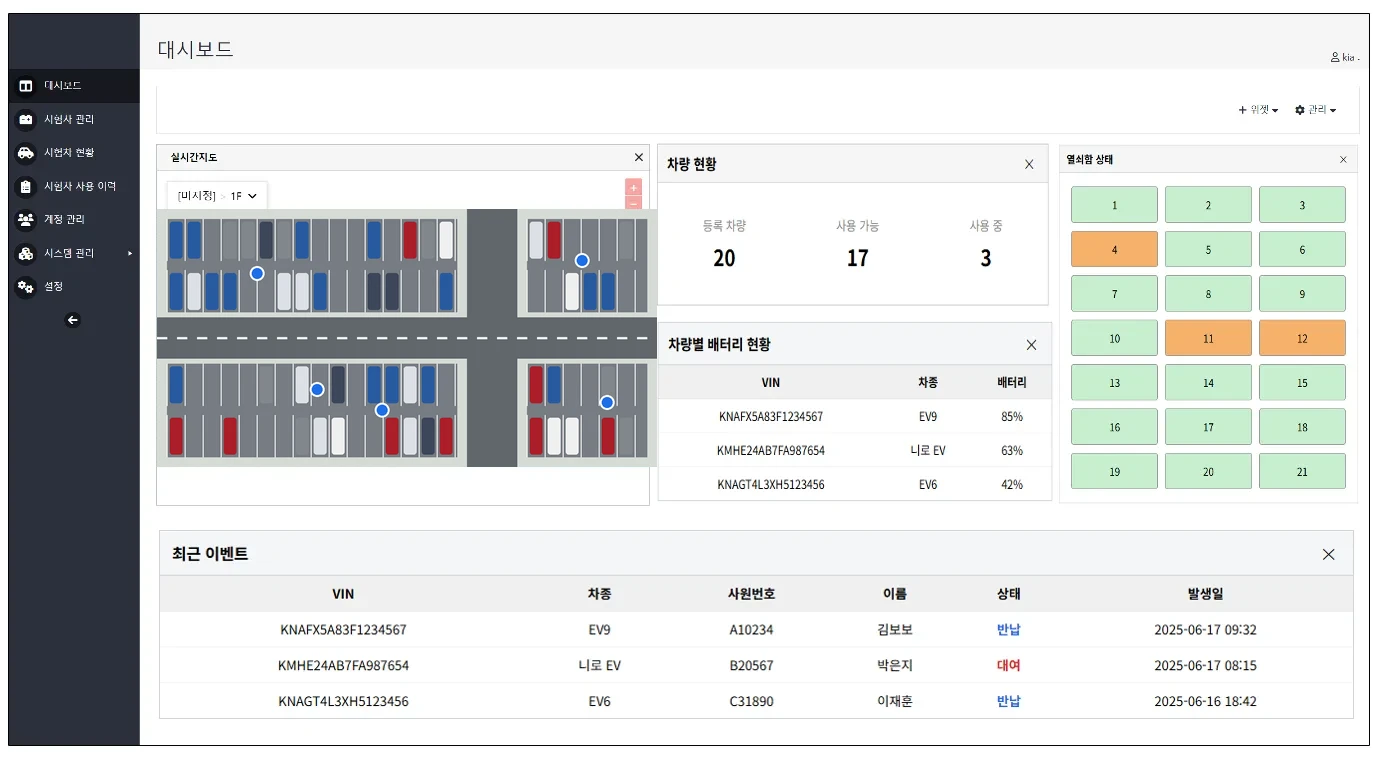
Task: Expand the 시스템 관리 submenu arrow
Action: (x=130, y=254)
